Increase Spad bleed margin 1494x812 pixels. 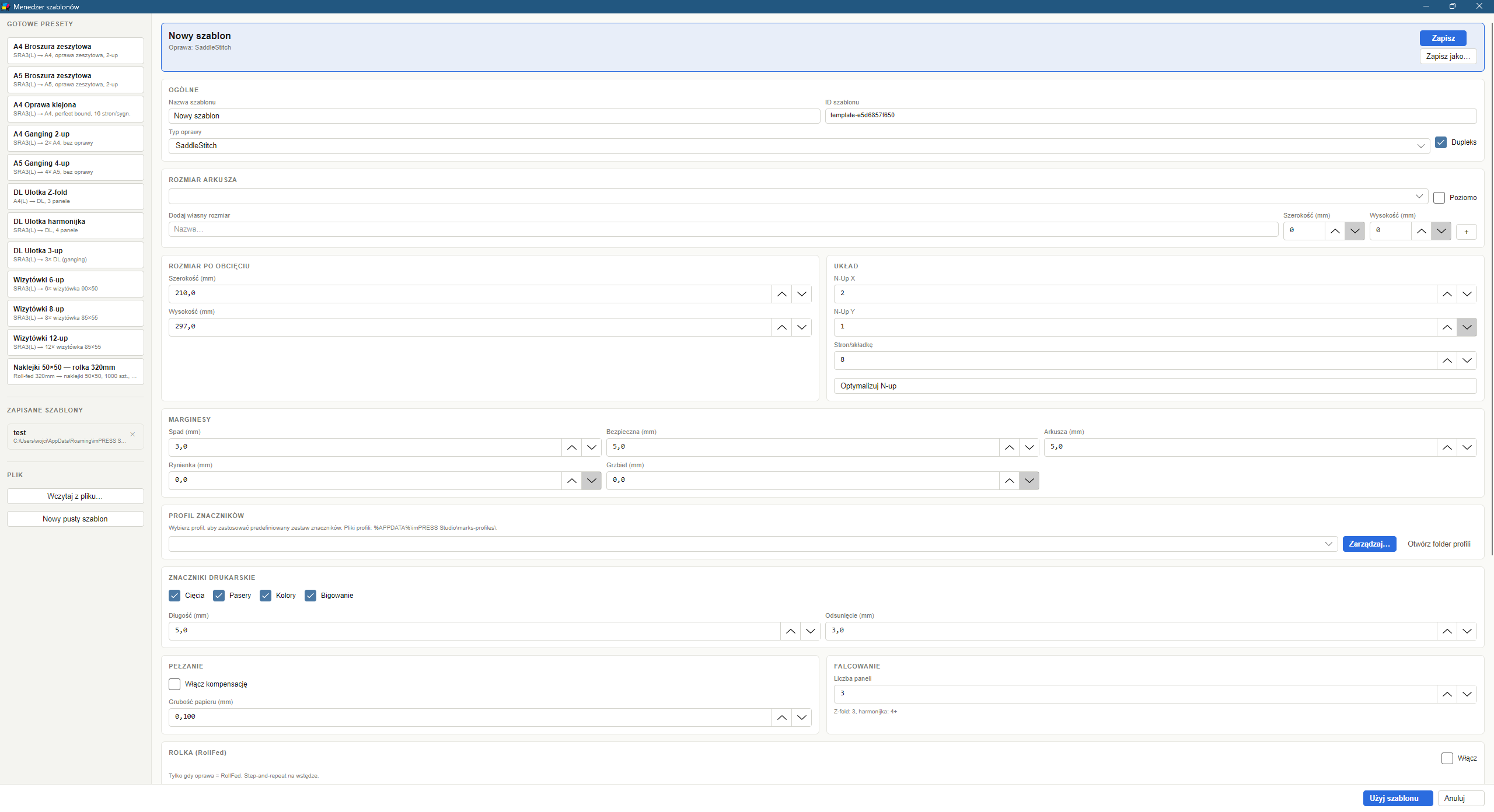coord(572,447)
